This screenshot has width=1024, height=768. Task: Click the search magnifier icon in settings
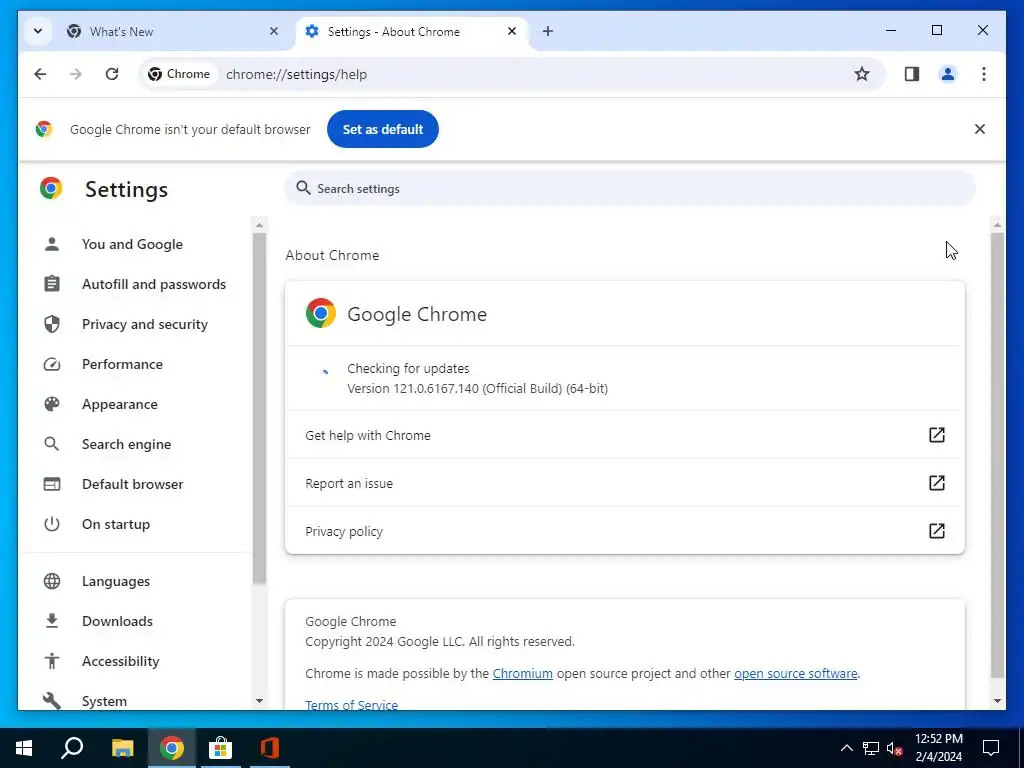click(x=303, y=189)
